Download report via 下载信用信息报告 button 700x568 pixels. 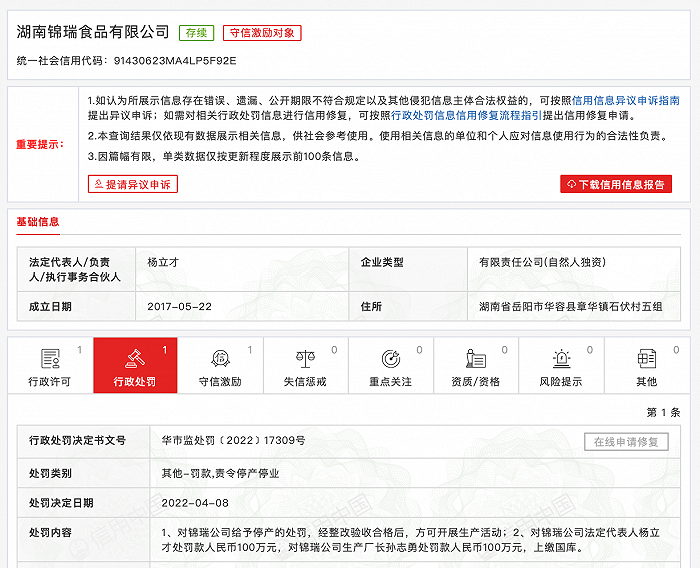coord(616,184)
